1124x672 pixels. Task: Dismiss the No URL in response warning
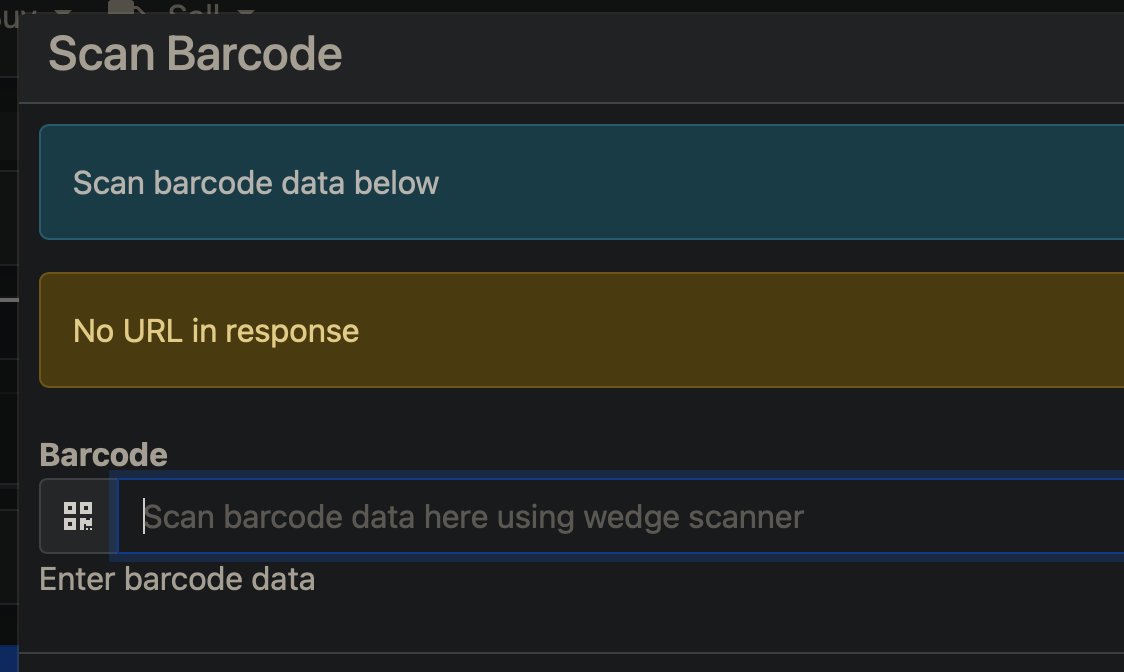point(580,330)
